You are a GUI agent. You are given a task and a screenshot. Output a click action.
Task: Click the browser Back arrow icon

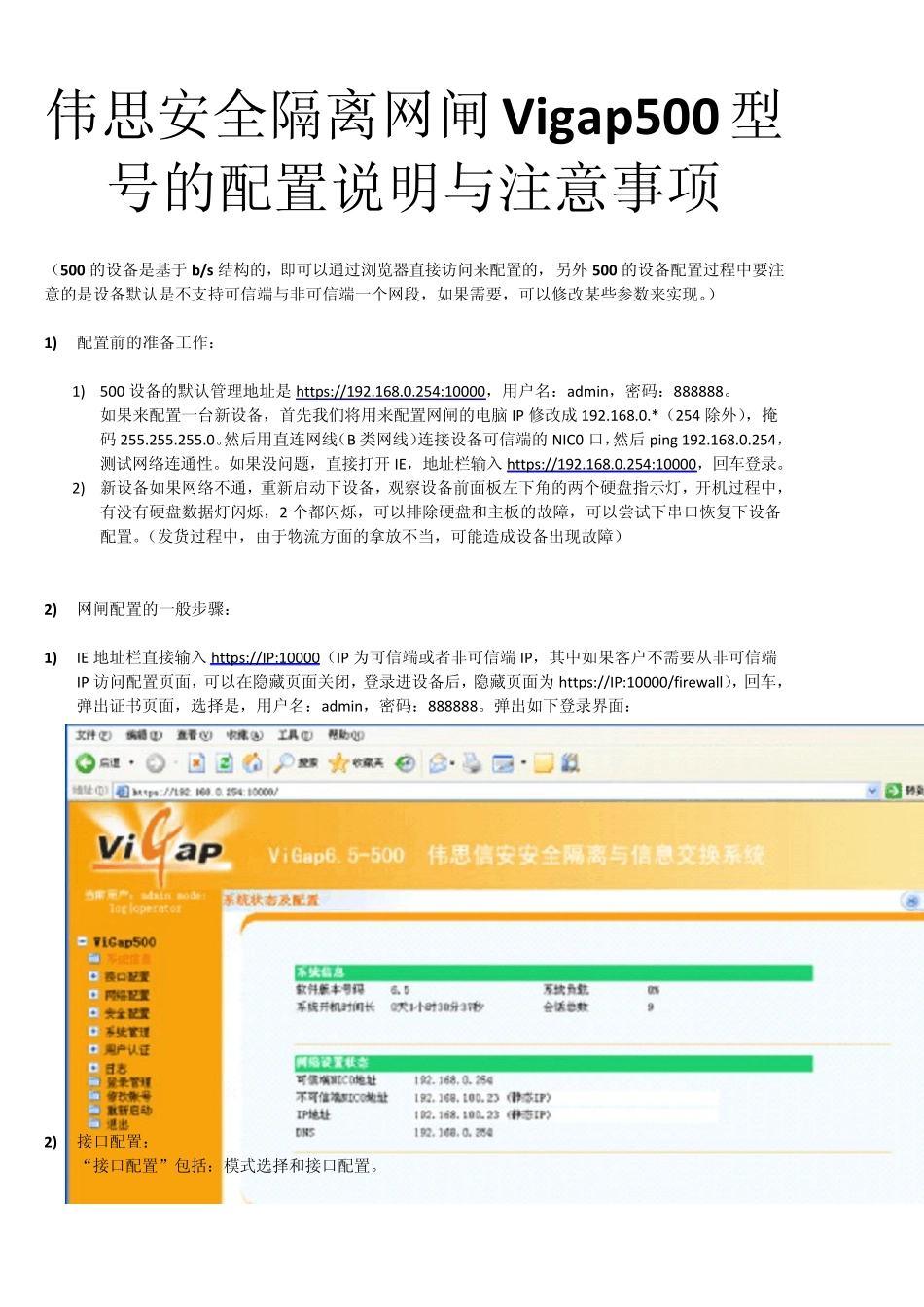[86, 763]
